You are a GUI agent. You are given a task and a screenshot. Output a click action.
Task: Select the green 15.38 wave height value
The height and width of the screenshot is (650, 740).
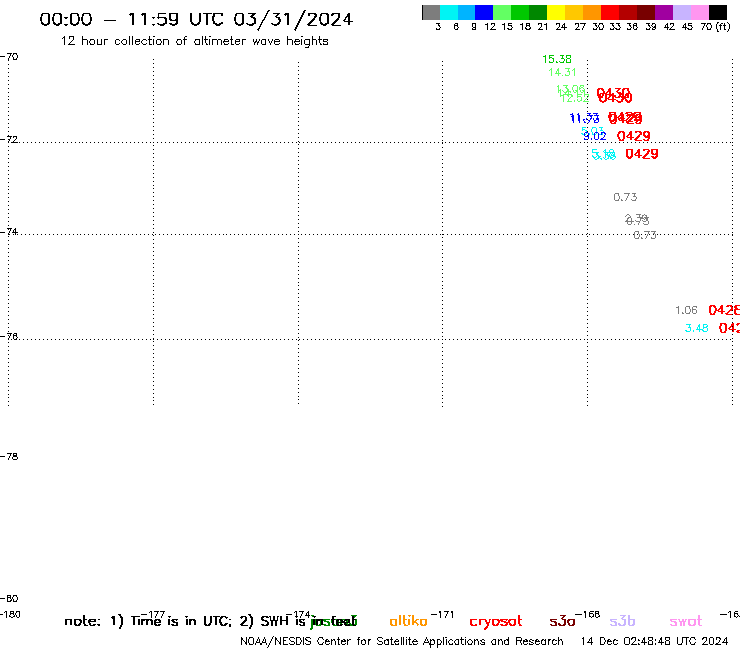pos(556,59)
